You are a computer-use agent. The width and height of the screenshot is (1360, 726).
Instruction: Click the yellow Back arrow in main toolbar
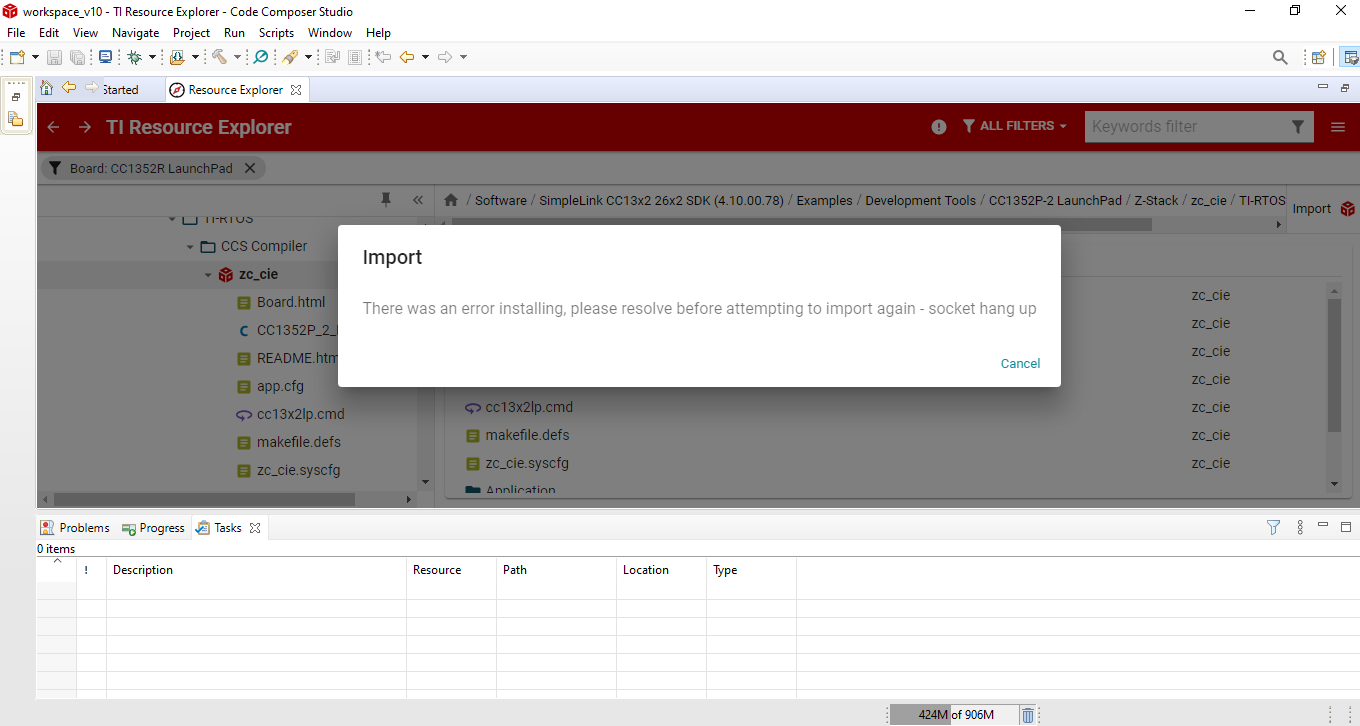(407, 57)
